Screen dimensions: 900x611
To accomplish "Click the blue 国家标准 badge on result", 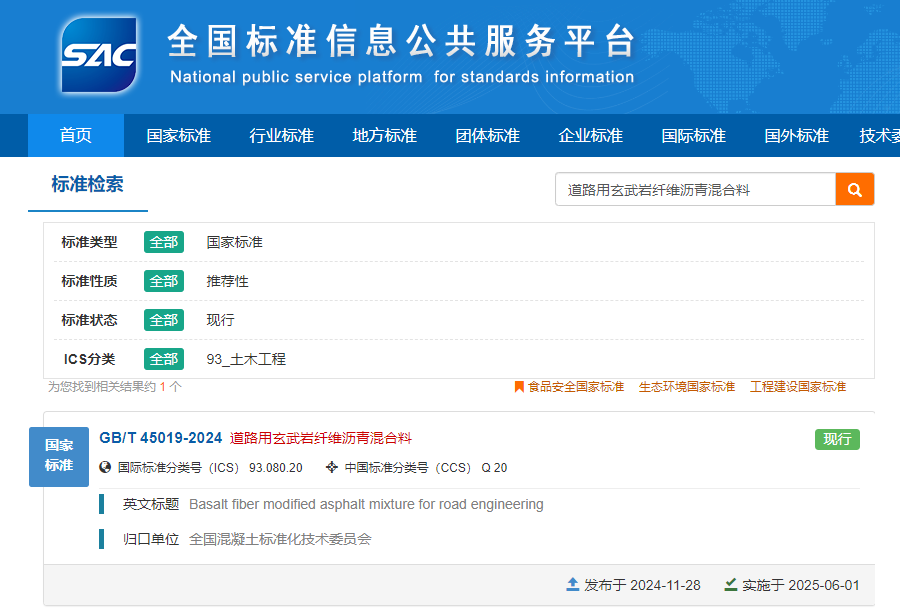I will click(59, 456).
